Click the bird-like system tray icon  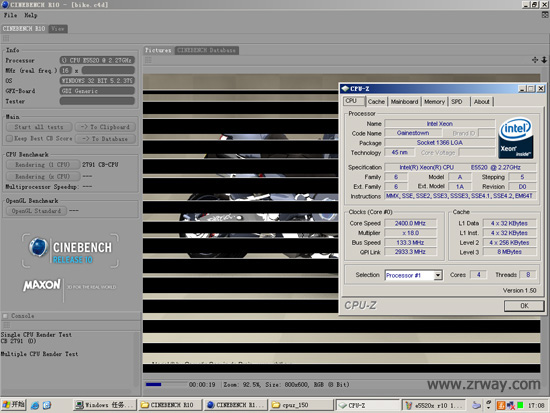[x=476, y=405]
